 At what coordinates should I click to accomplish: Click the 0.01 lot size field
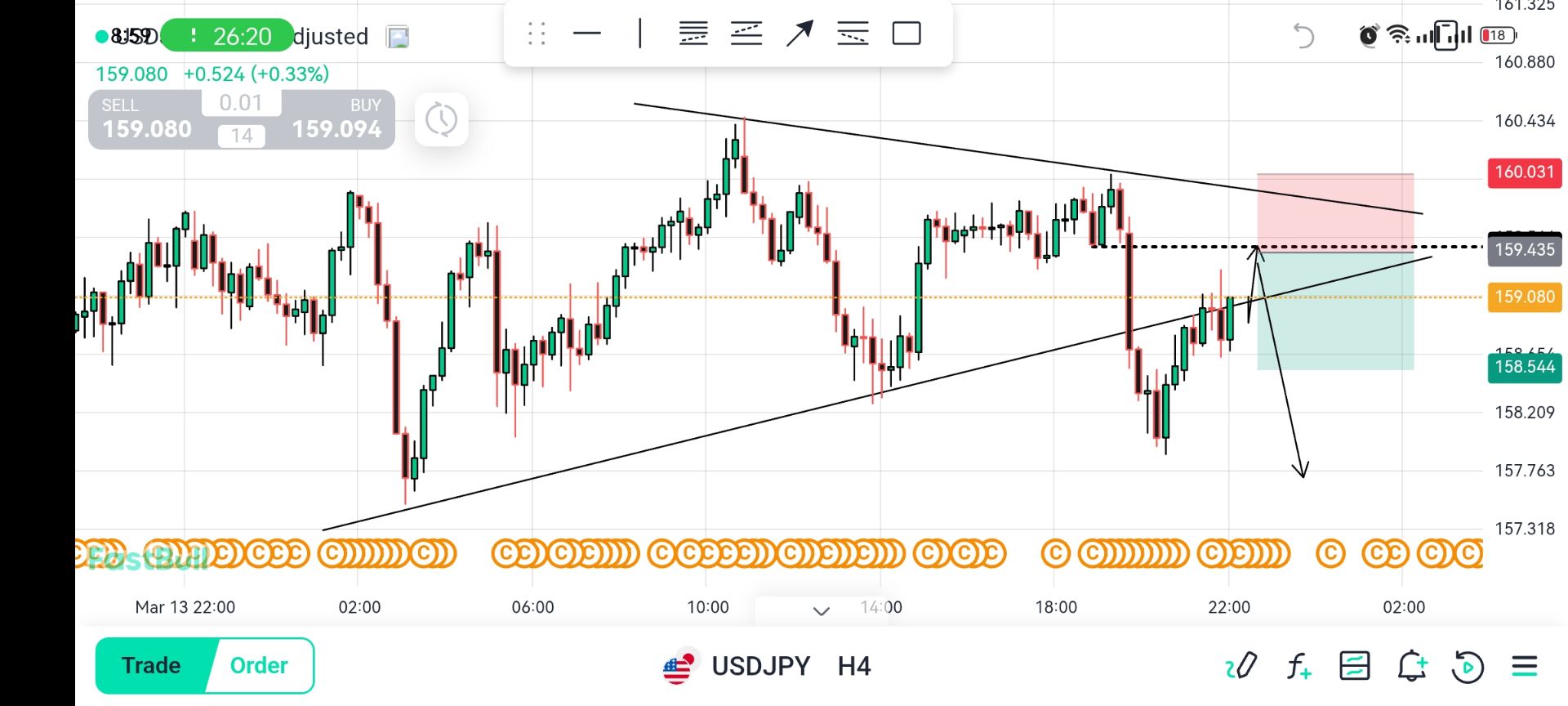pos(241,103)
